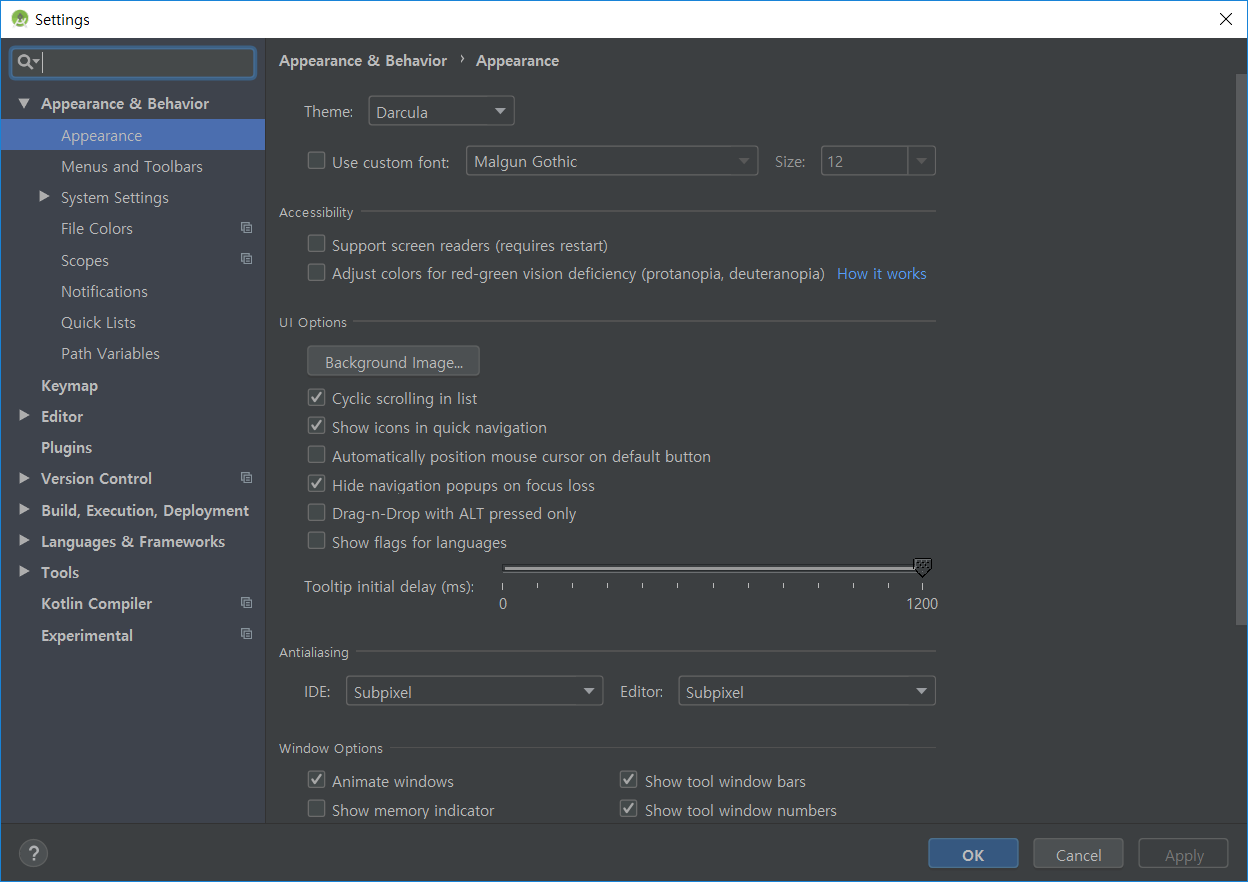This screenshot has height=882, width=1248.
Task: Uncheck Show icons in quick navigation
Action: [316, 426]
